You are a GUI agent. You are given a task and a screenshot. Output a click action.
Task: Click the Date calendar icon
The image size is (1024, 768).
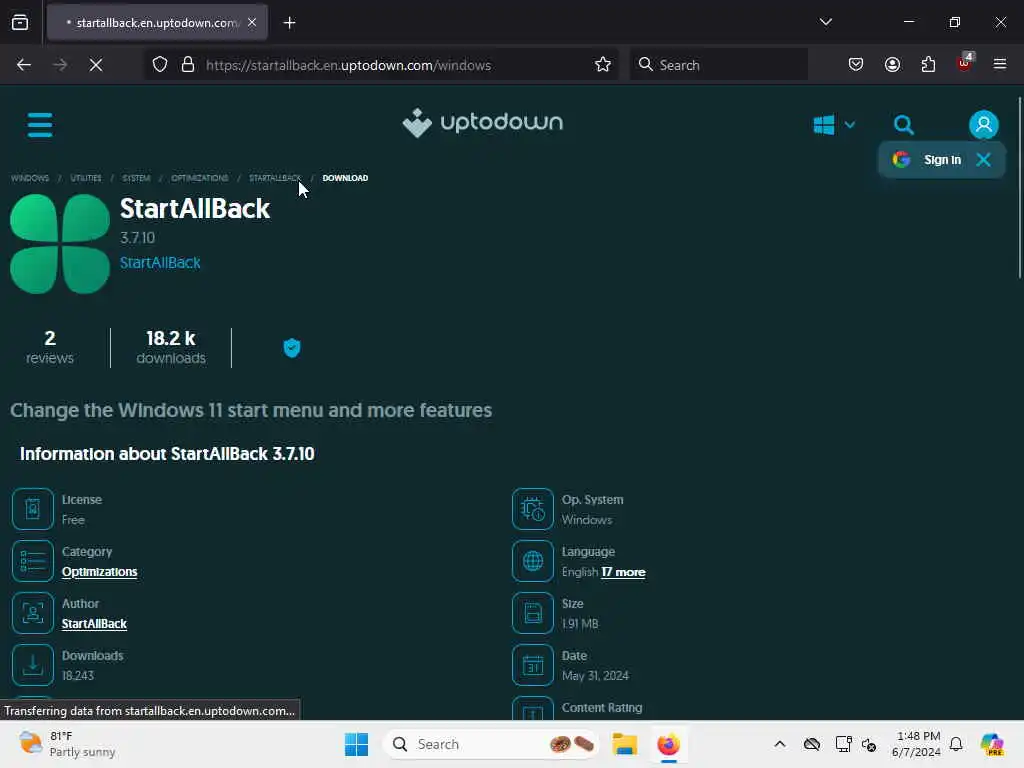pyautogui.click(x=533, y=665)
